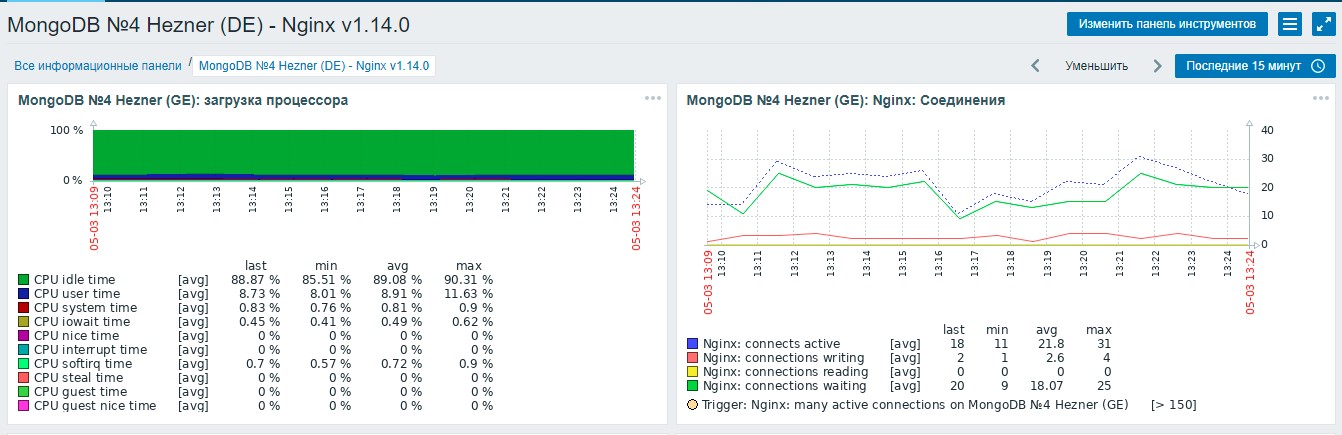
Task: Shift time range back with left arrow
Action: point(1036,66)
